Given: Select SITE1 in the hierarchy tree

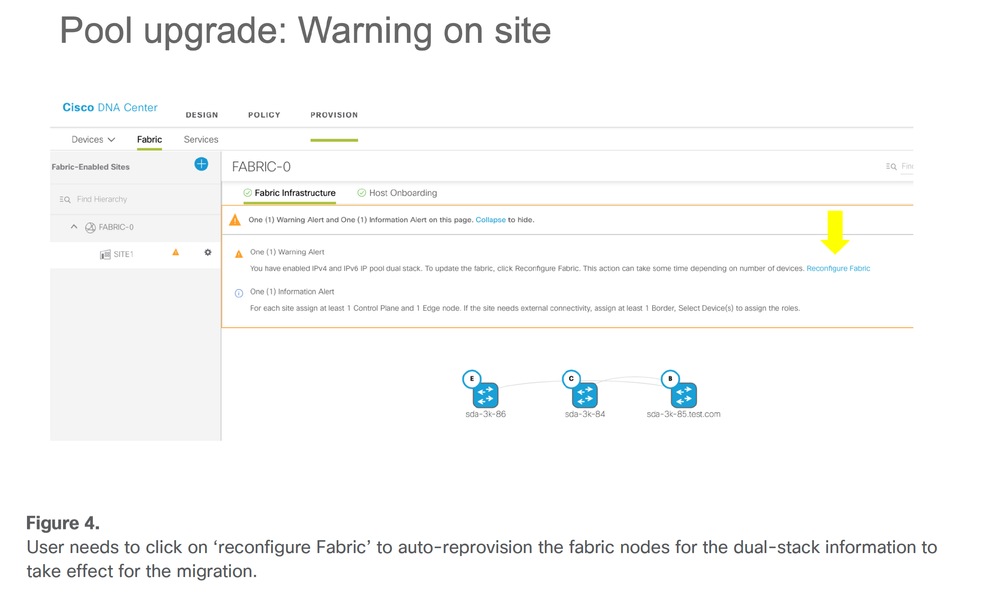Looking at the screenshot, I should coord(123,254).
